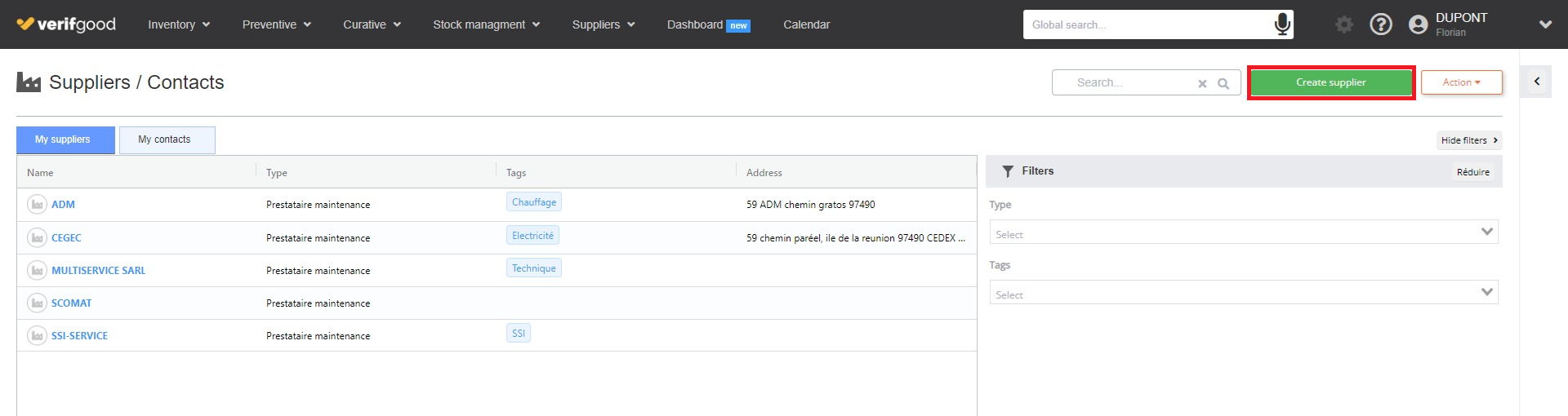Click the Chauffage tag
Image resolution: width=1568 pixels, height=416 pixels.
click(x=534, y=202)
